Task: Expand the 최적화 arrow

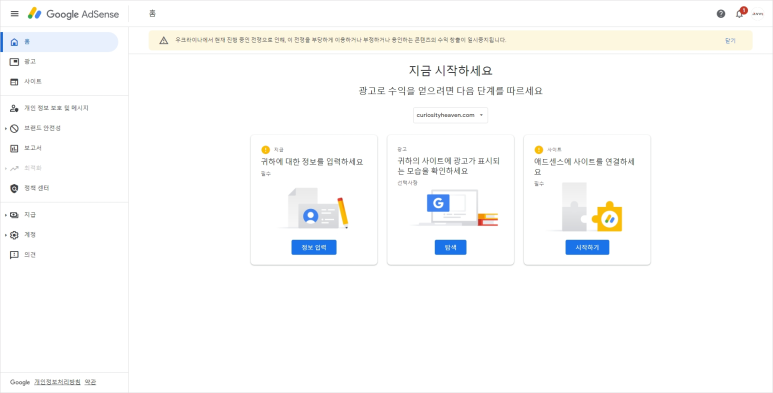Action: point(6,168)
